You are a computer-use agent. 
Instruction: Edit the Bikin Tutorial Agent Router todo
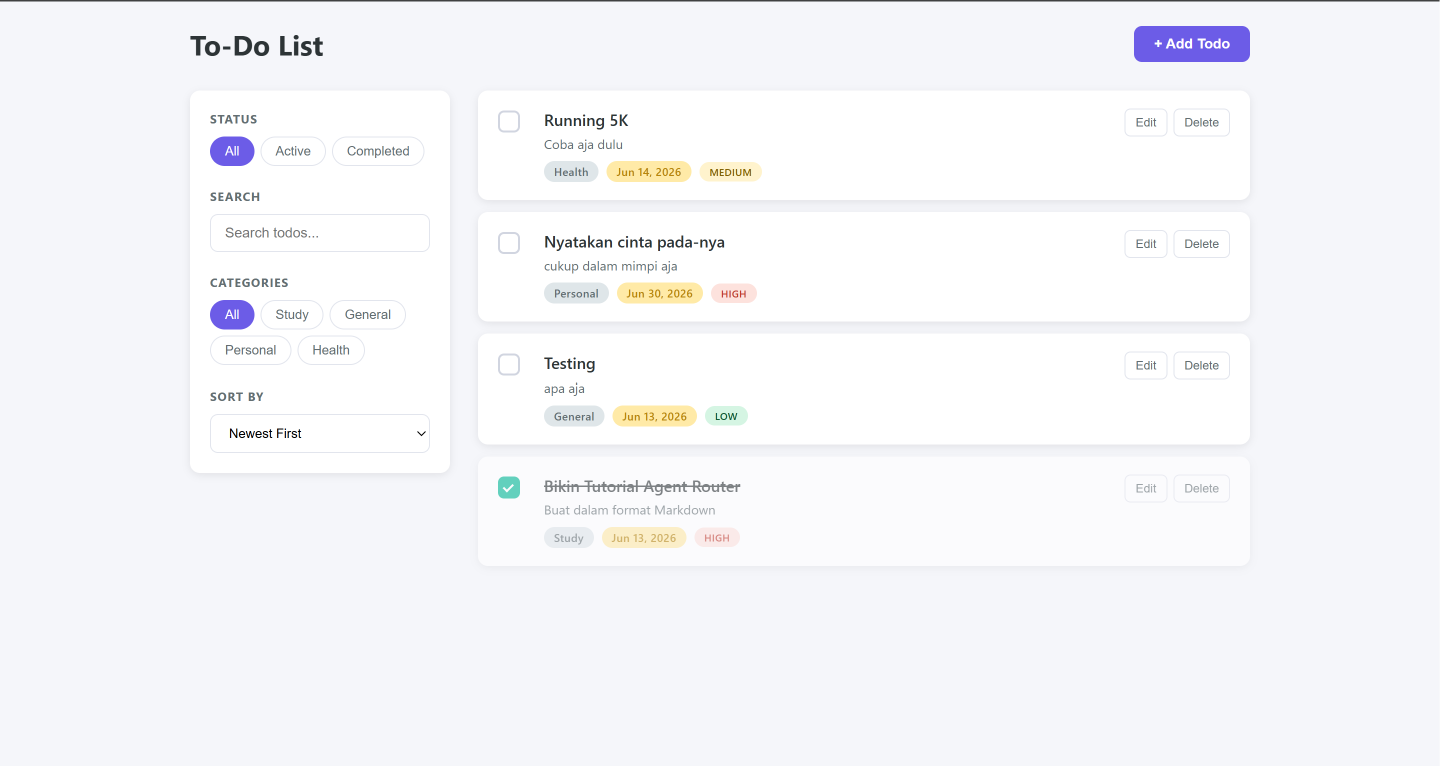1146,489
